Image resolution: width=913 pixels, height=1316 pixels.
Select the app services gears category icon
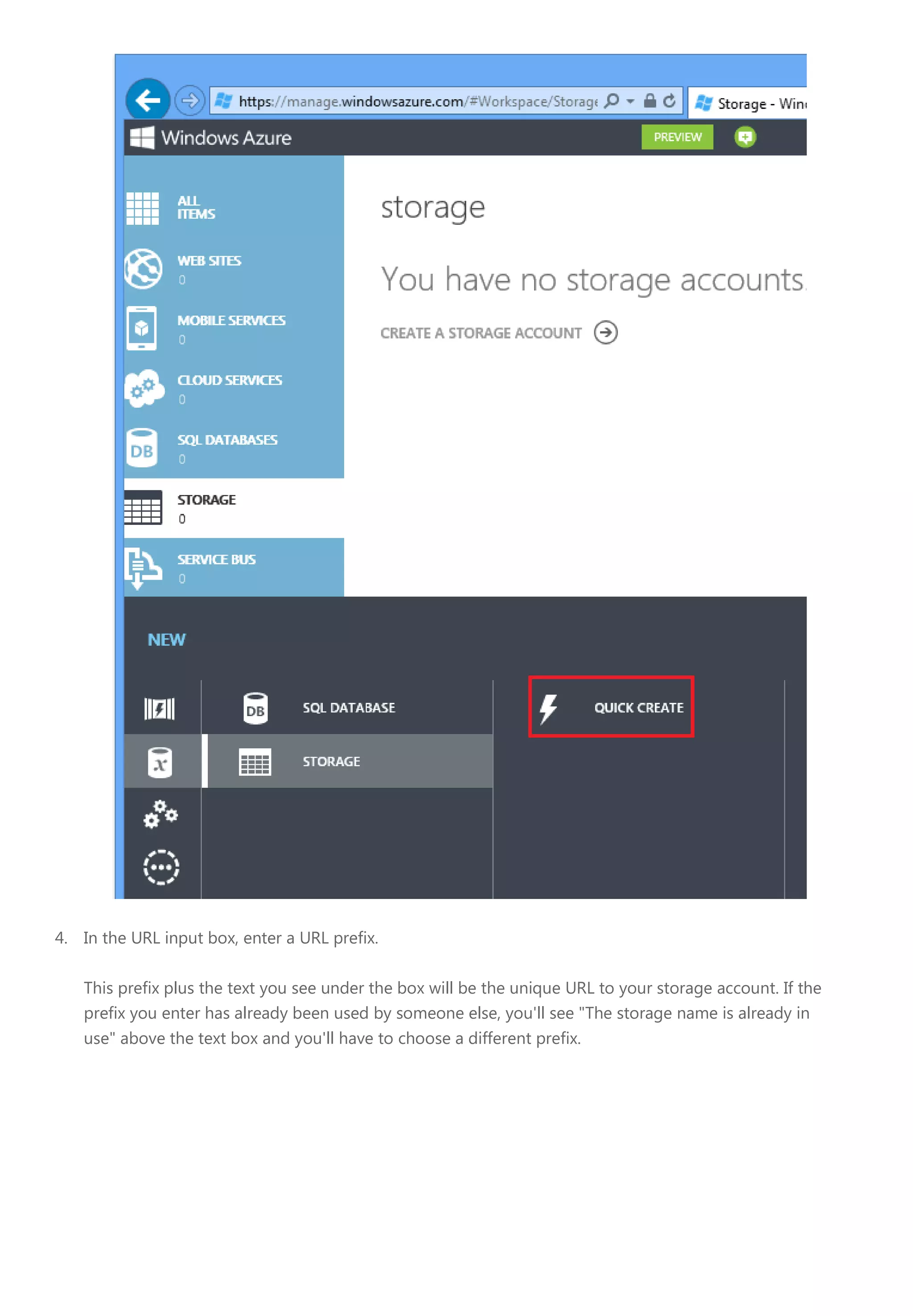coord(161,815)
